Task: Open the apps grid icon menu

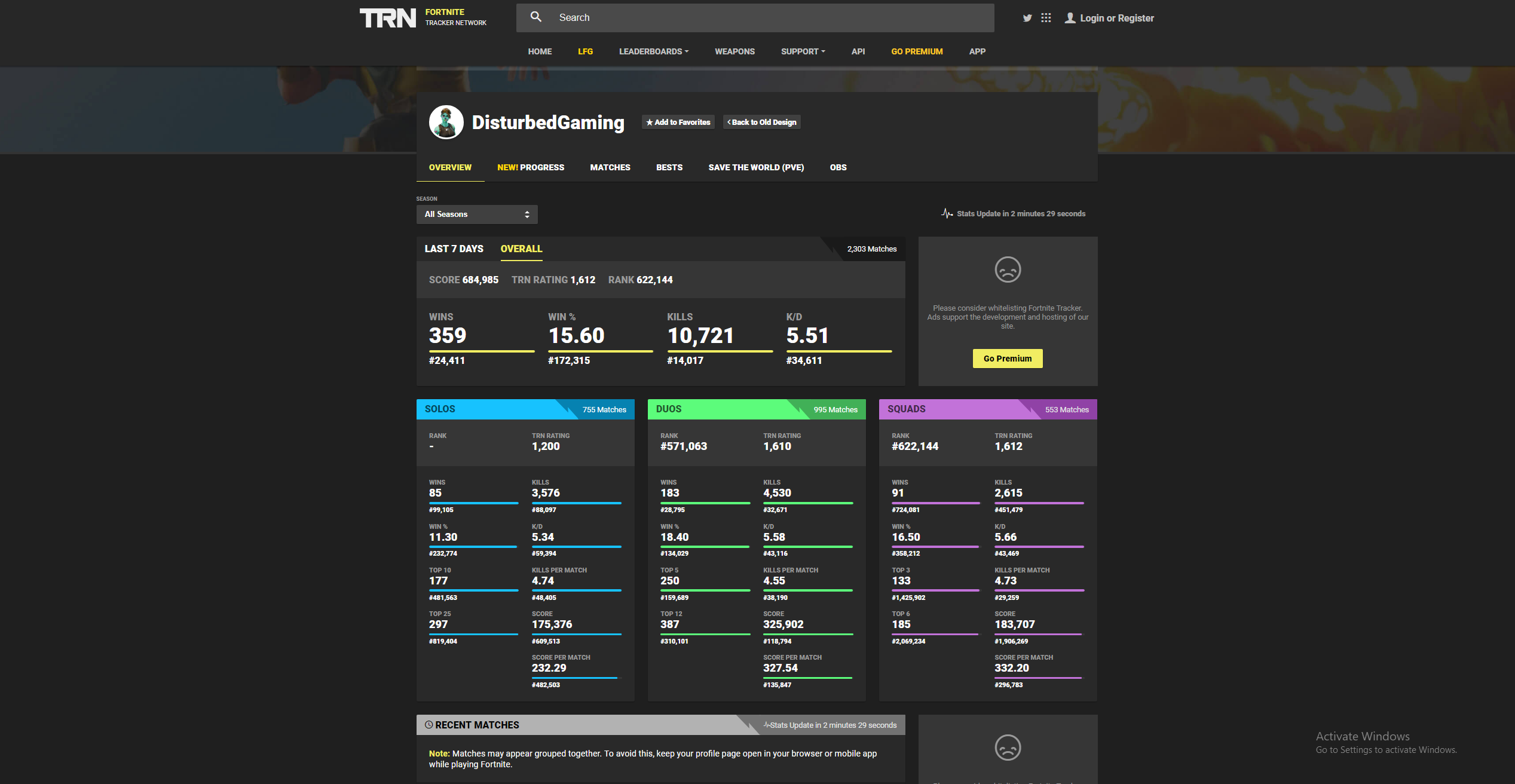Action: click(1046, 18)
